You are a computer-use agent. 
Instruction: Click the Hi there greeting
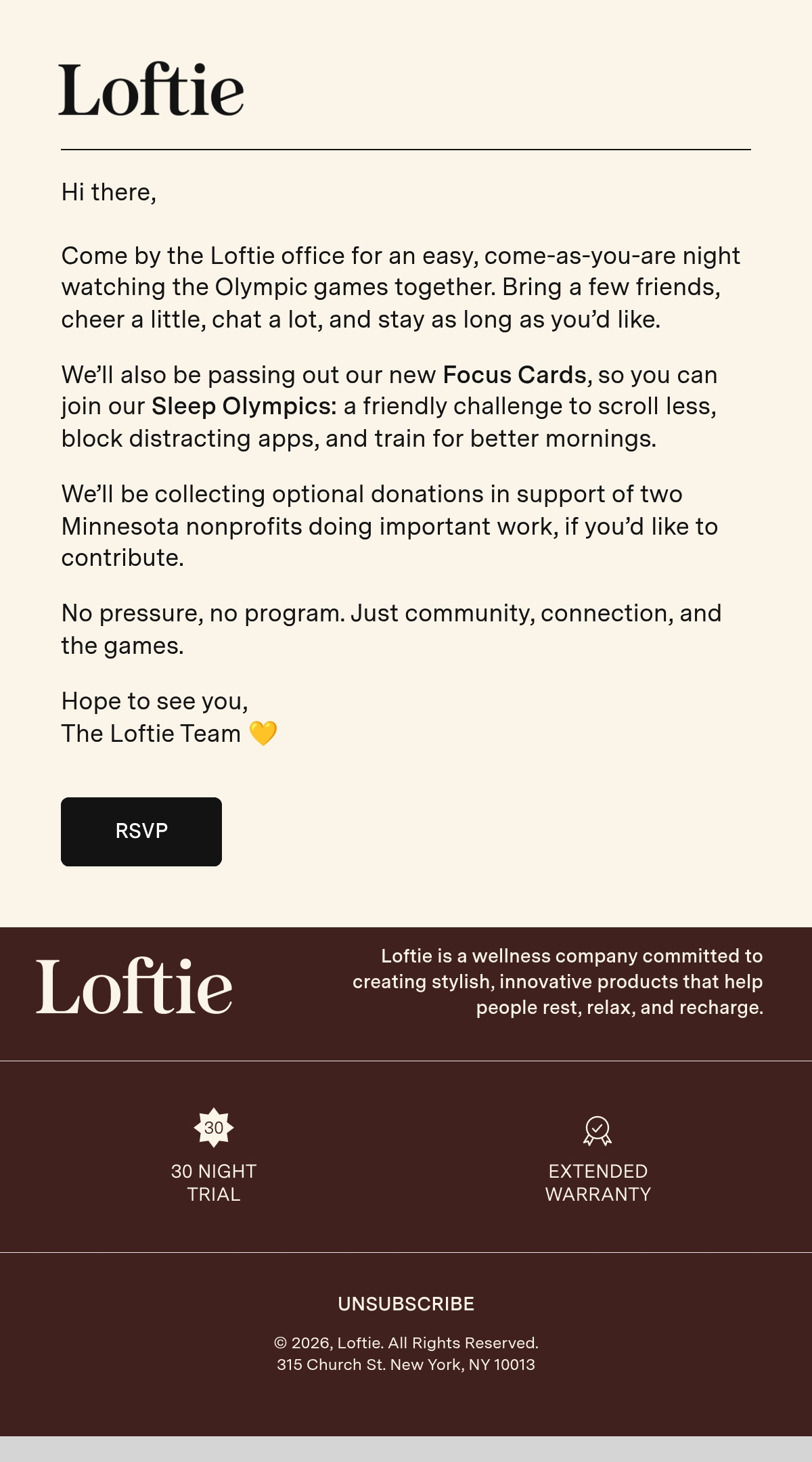pos(109,192)
